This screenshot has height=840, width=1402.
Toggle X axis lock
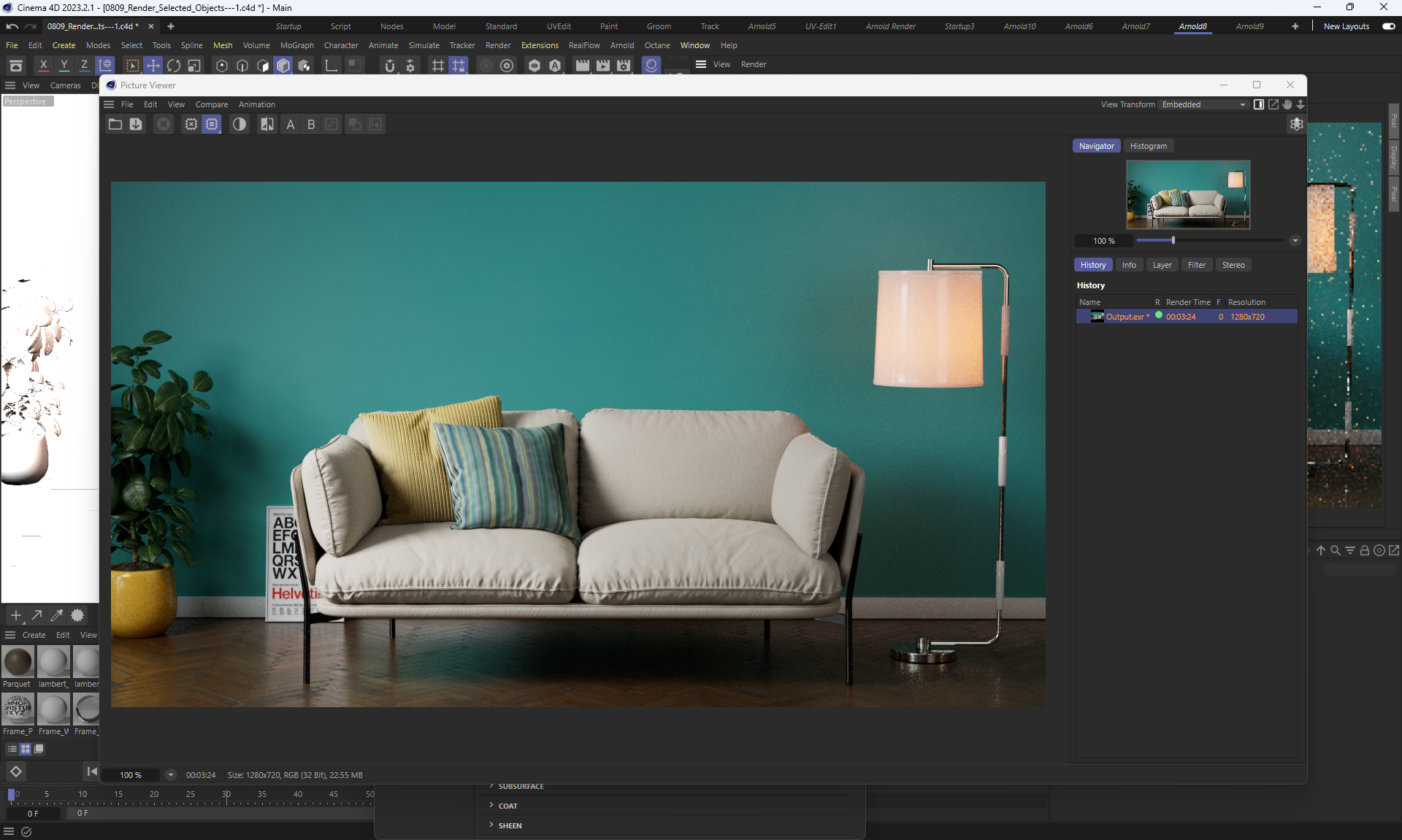click(x=44, y=66)
